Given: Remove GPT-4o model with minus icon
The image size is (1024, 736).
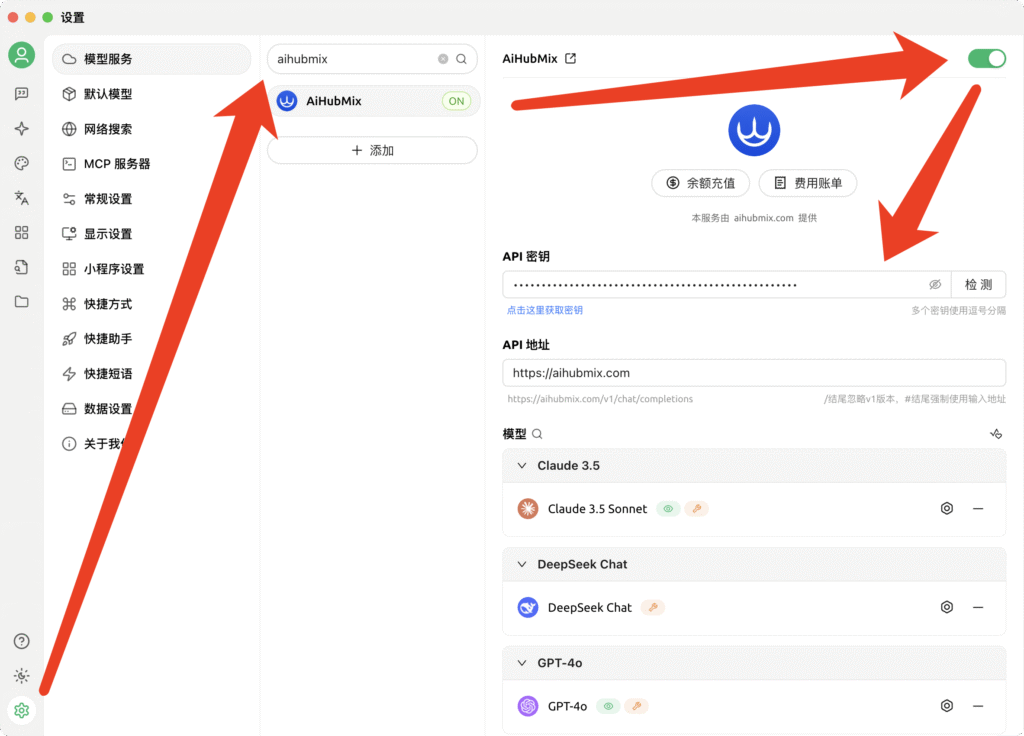Looking at the screenshot, I should 978,706.
